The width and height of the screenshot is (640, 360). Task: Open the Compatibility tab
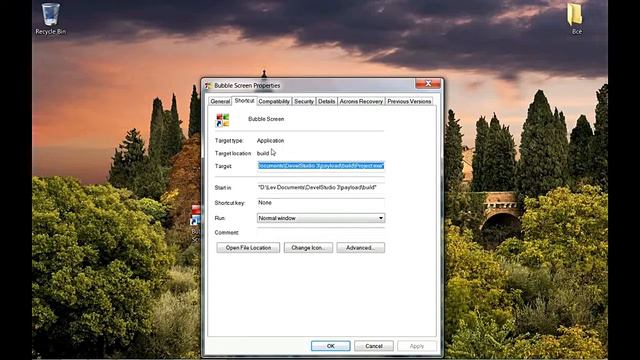tap(274, 101)
